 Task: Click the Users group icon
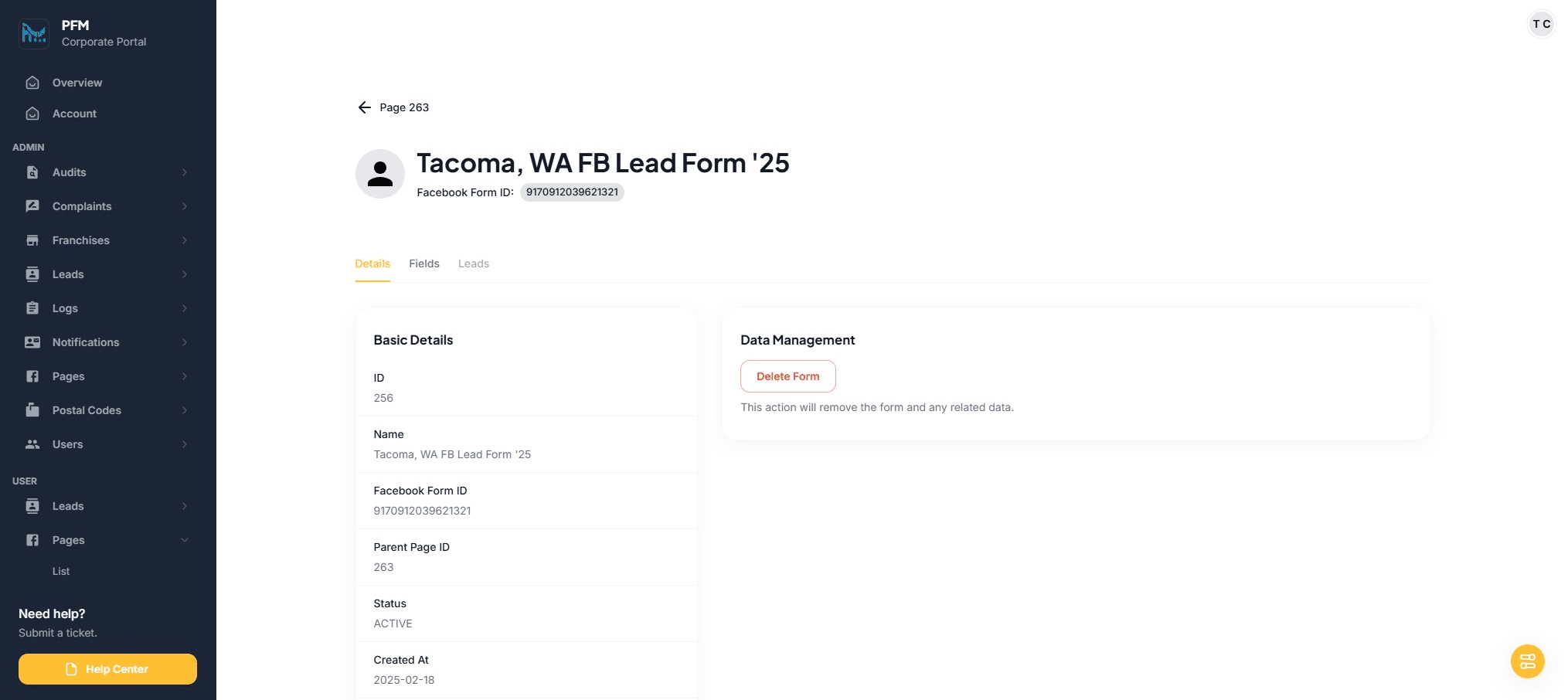[32, 444]
